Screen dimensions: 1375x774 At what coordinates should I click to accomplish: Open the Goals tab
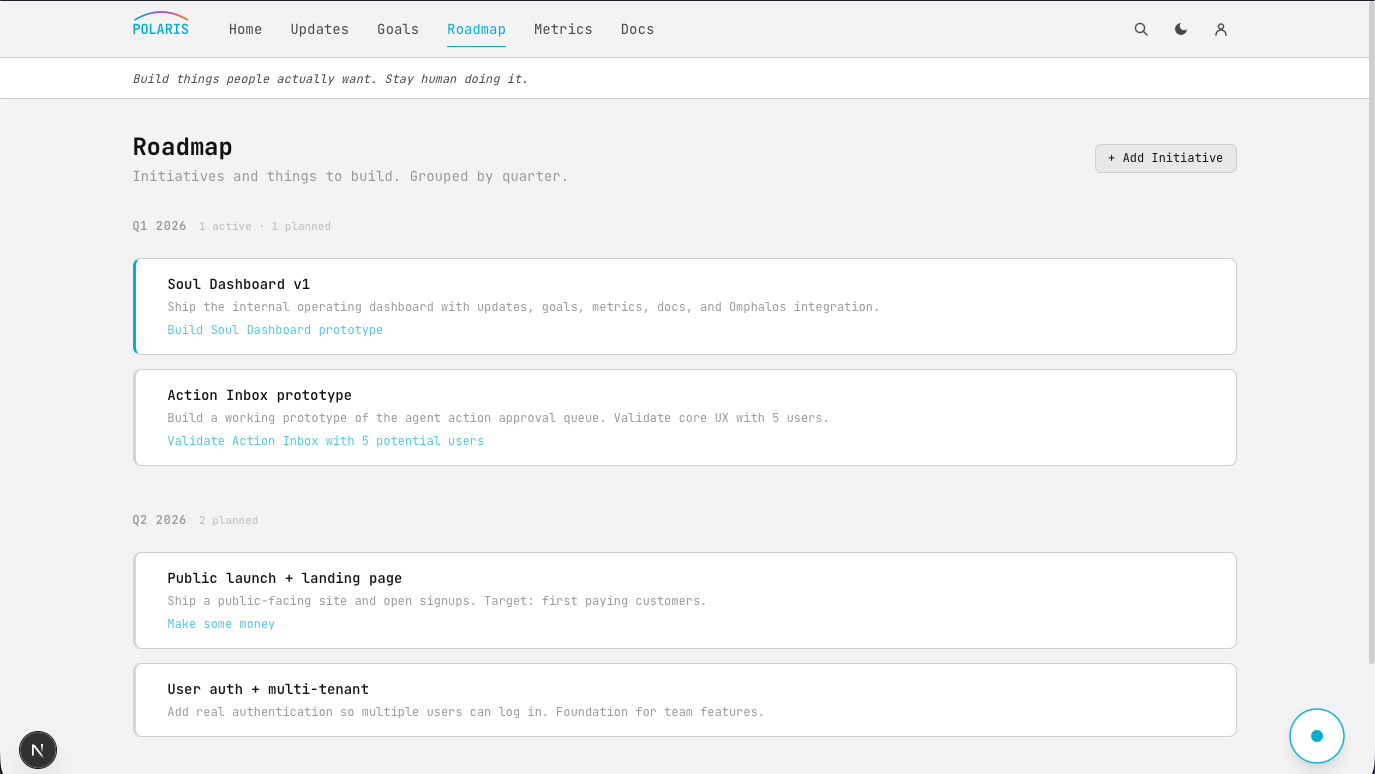coord(398,29)
